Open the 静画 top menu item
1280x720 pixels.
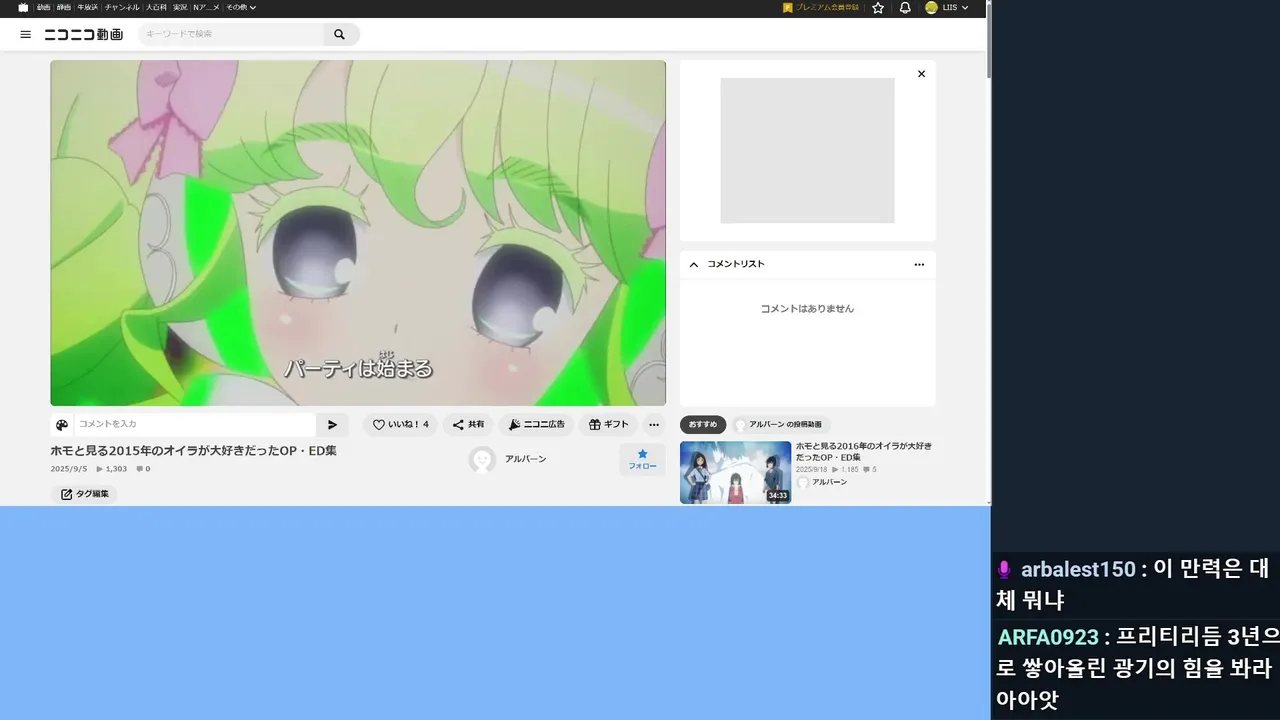point(63,7)
